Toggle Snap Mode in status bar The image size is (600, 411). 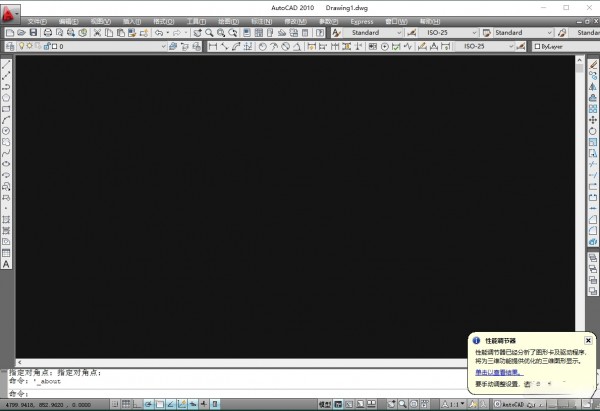point(114,404)
